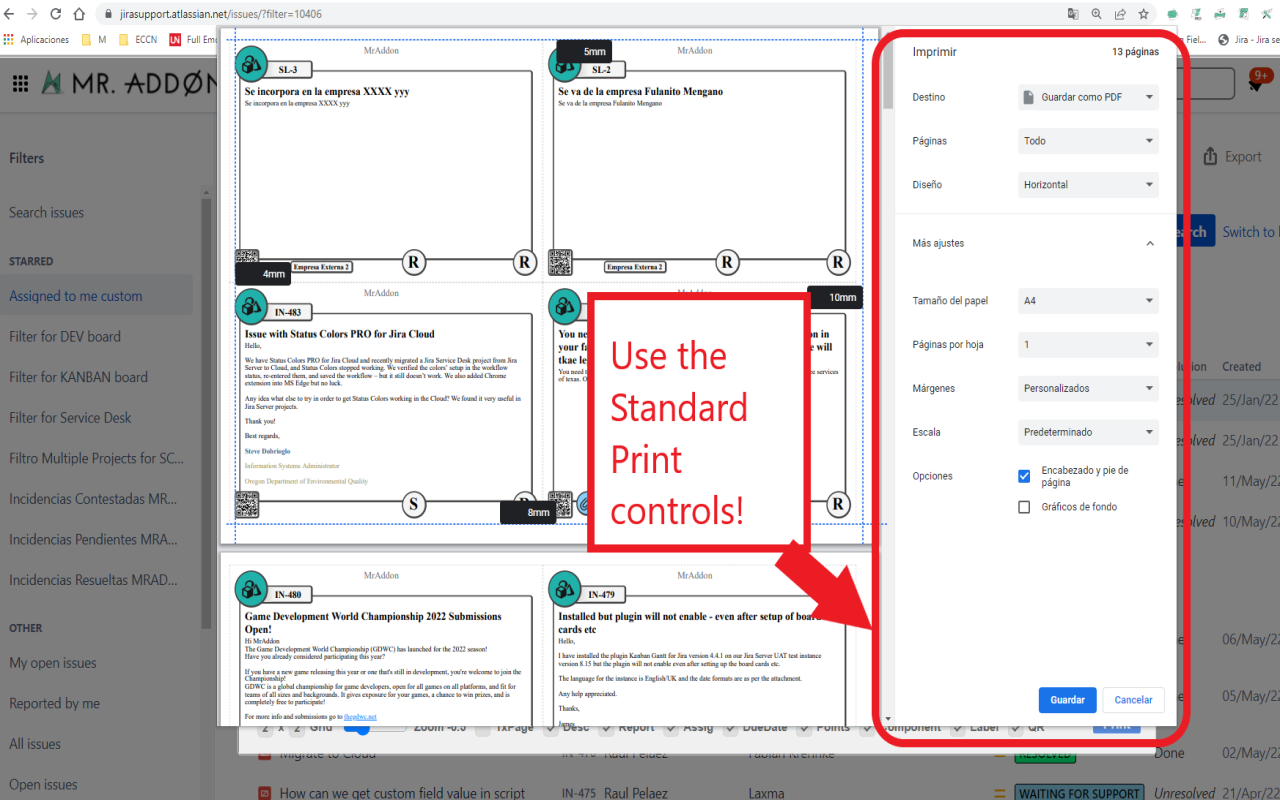Toggle the Points checkbox in card toolbar
Screen dimensions: 1280x800
click(x=805, y=729)
